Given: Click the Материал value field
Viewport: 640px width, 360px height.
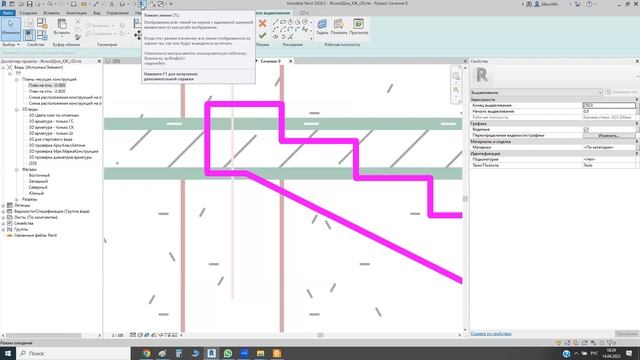Looking at the screenshot, I should (x=609, y=147).
